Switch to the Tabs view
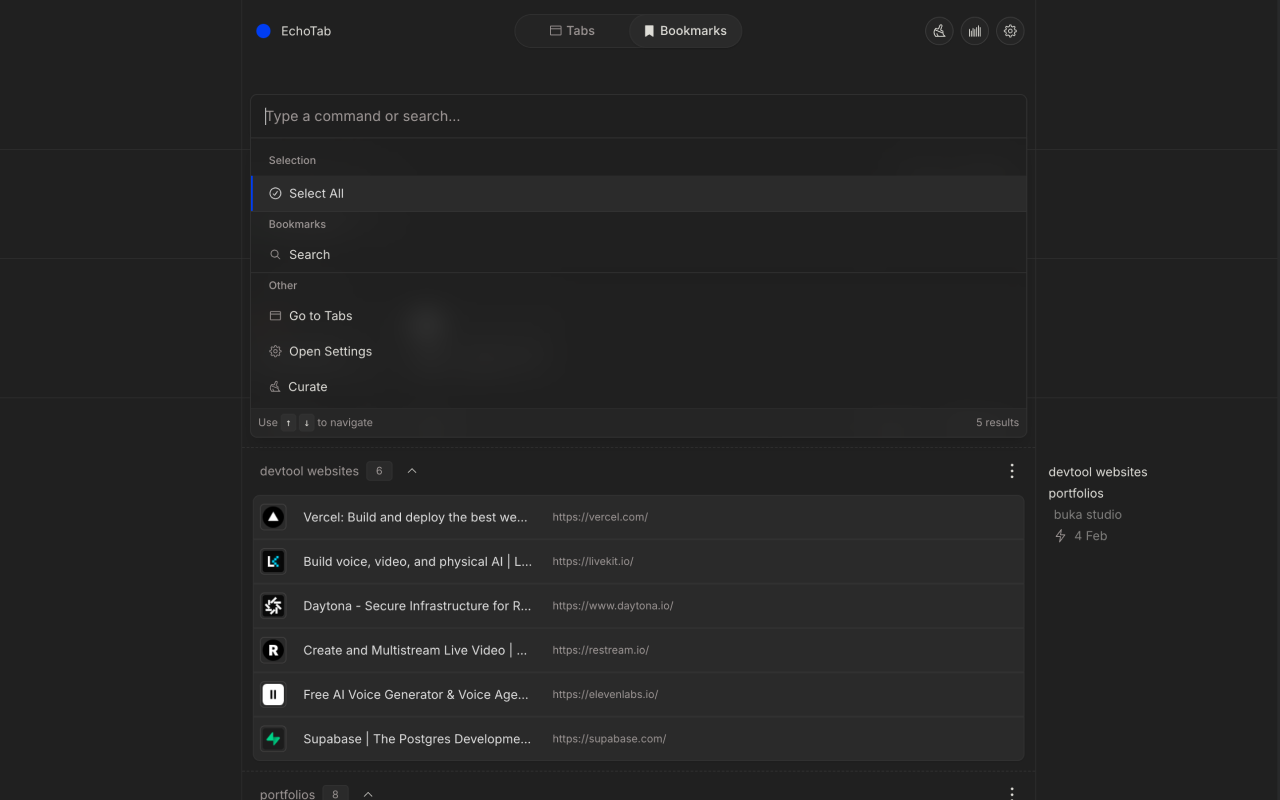The width and height of the screenshot is (1280, 800). [x=572, y=31]
